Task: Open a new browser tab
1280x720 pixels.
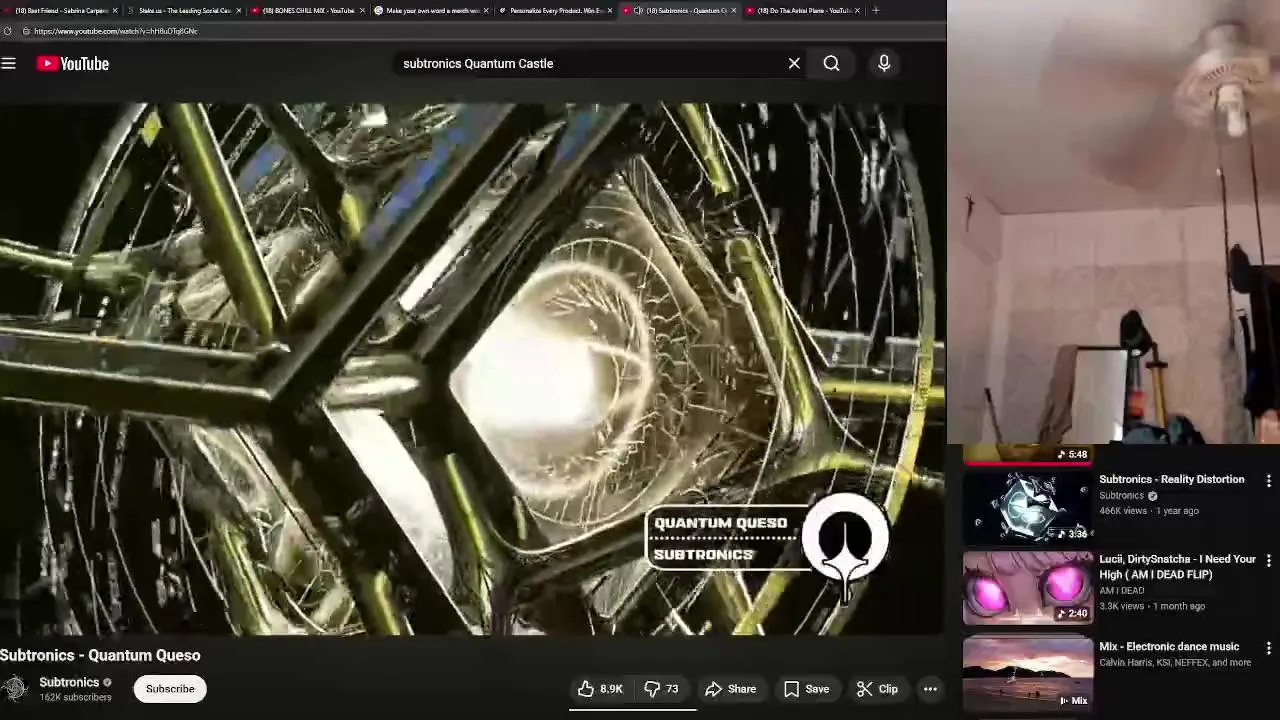Action: point(876,10)
